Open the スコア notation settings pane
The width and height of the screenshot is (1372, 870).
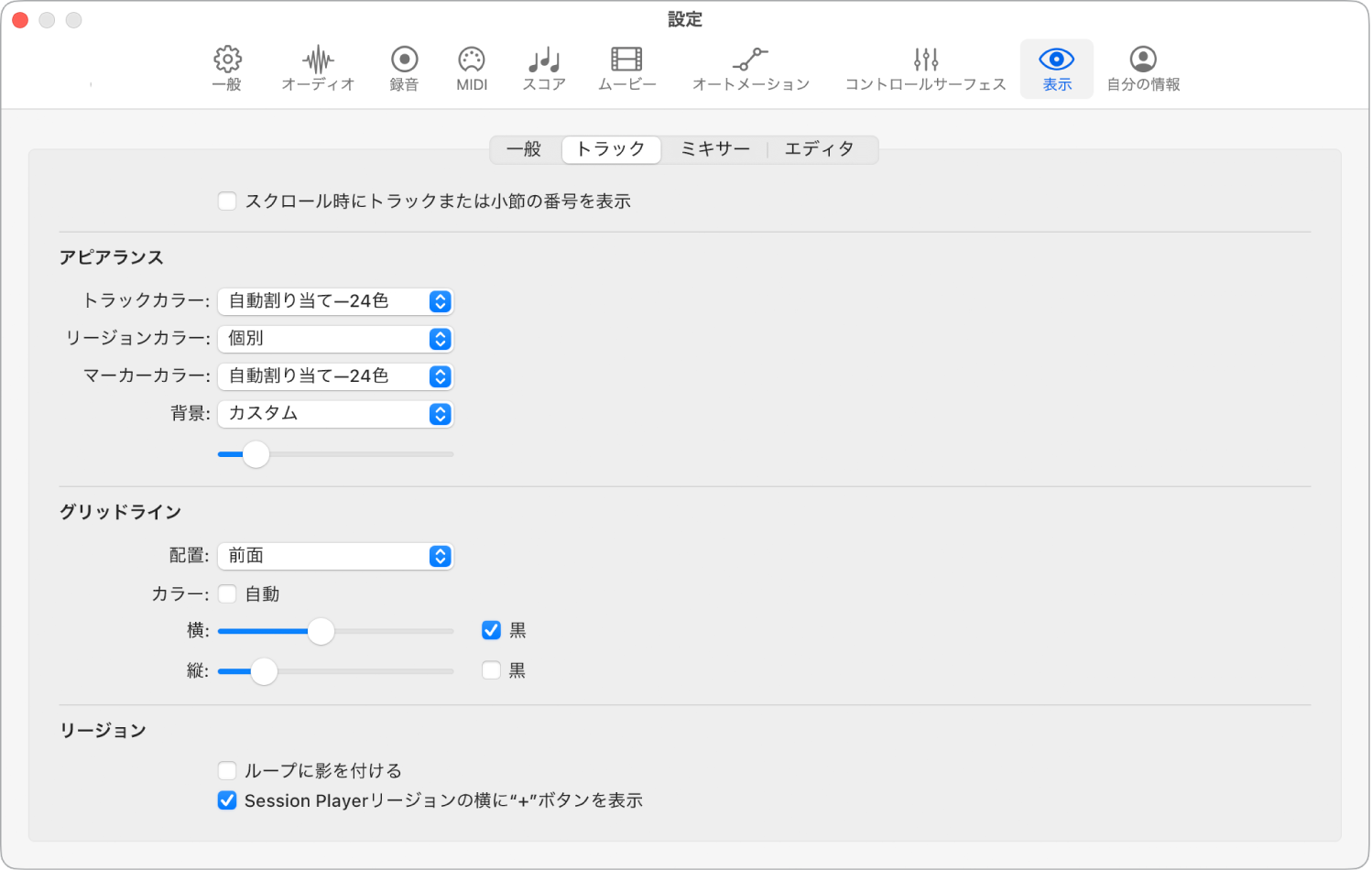[544, 69]
